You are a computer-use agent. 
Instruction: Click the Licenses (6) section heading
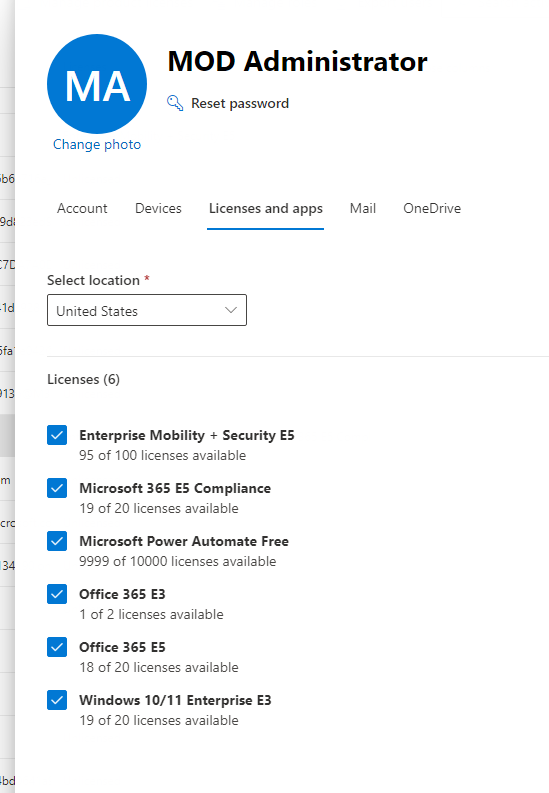pos(83,379)
